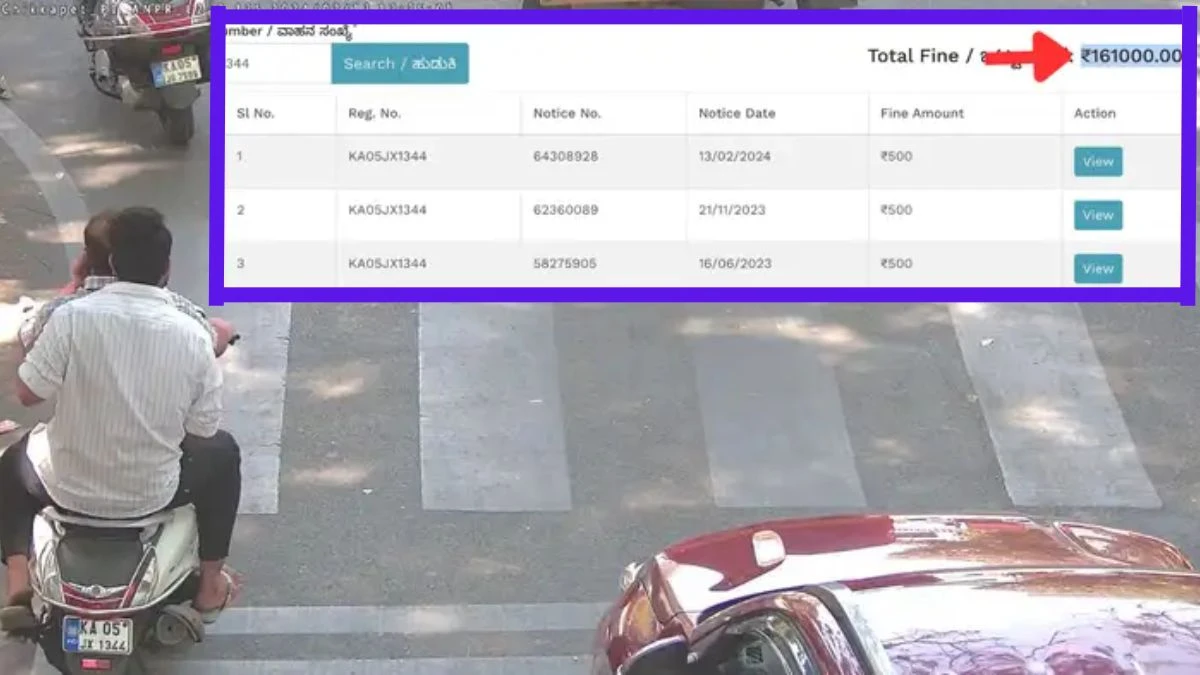
Task: Click KA05JX1344 in the 13/02/2024 row
Action: pos(388,157)
